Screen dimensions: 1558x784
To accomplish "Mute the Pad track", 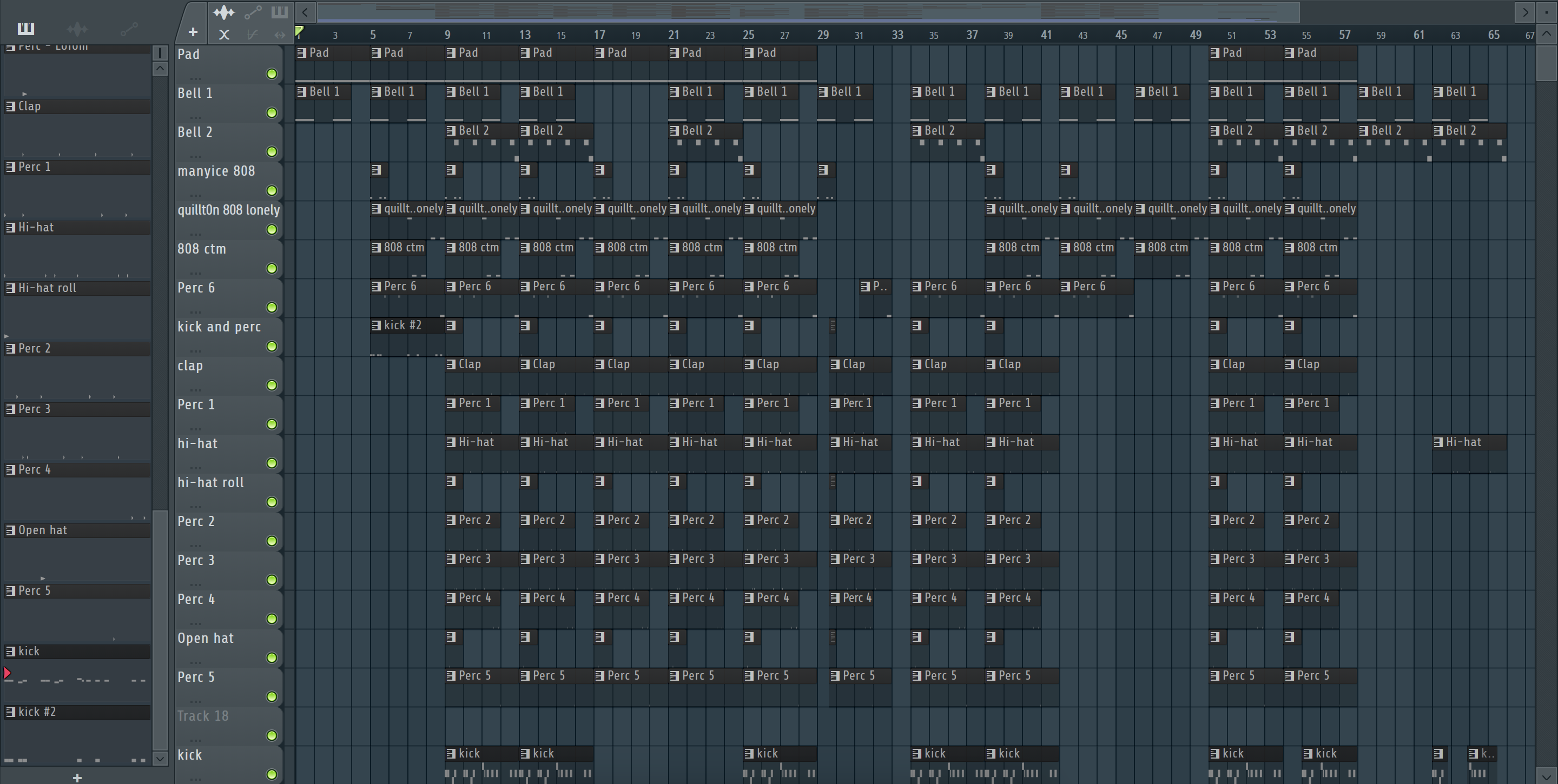I will coord(272,74).
